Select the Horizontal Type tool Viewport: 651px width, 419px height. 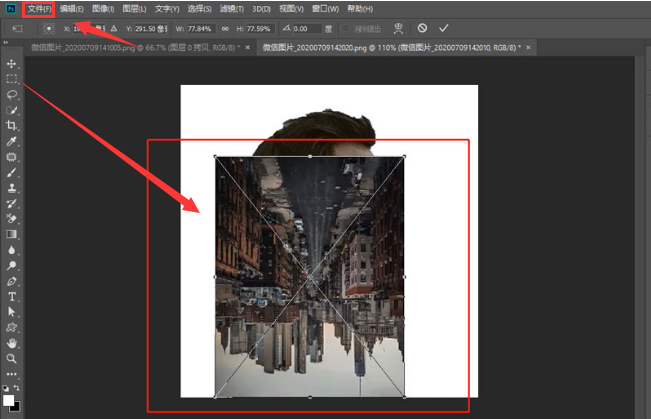[12, 296]
